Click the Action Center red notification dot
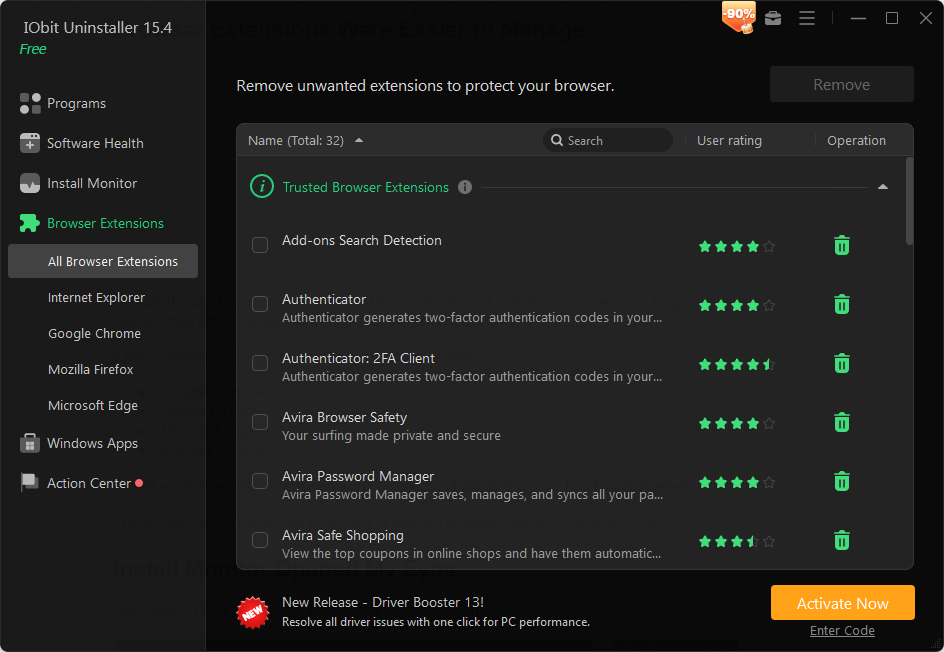This screenshot has height=652, width=944. pyautogui.click(x=139, y=483)
